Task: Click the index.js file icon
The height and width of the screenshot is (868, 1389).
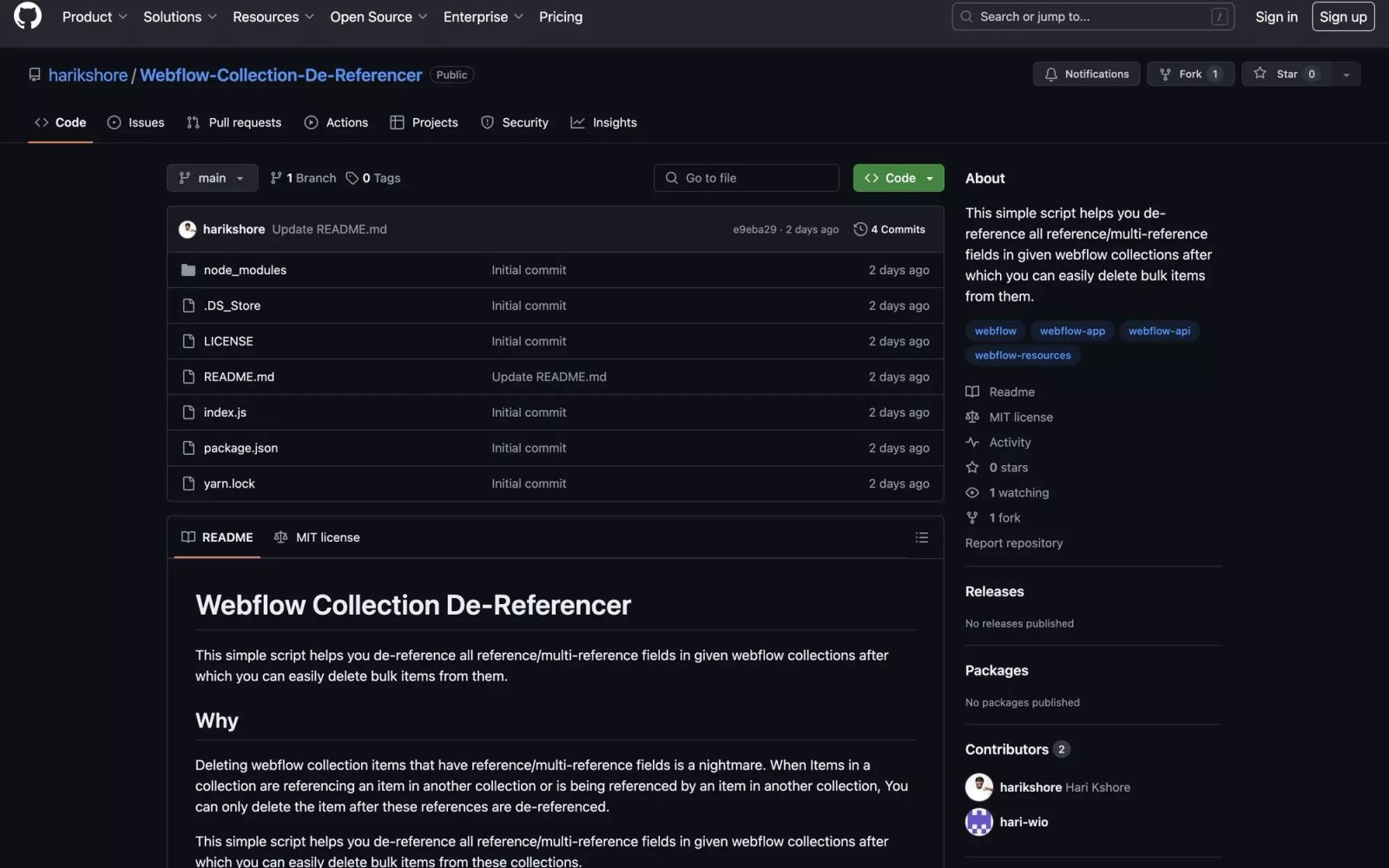Action: tap(188, 412)
